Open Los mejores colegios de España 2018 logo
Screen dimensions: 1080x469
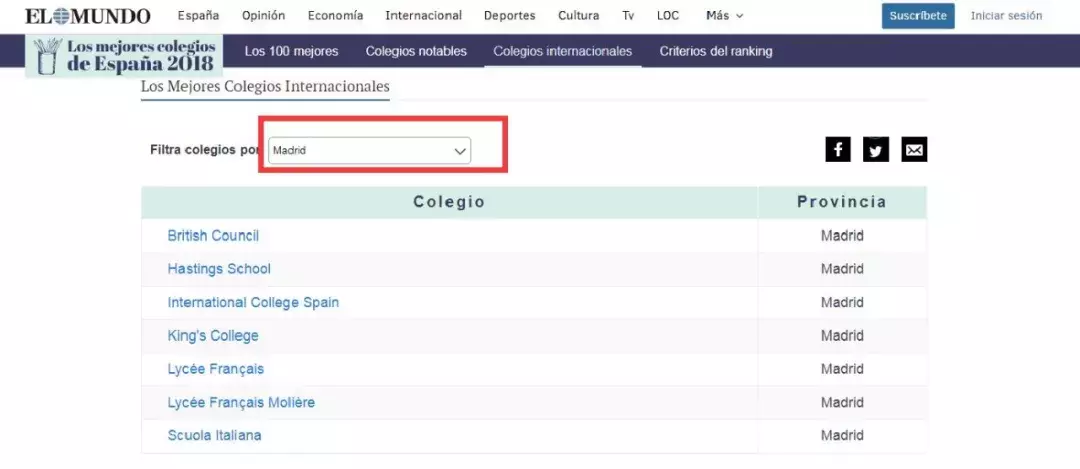point(125,56)
